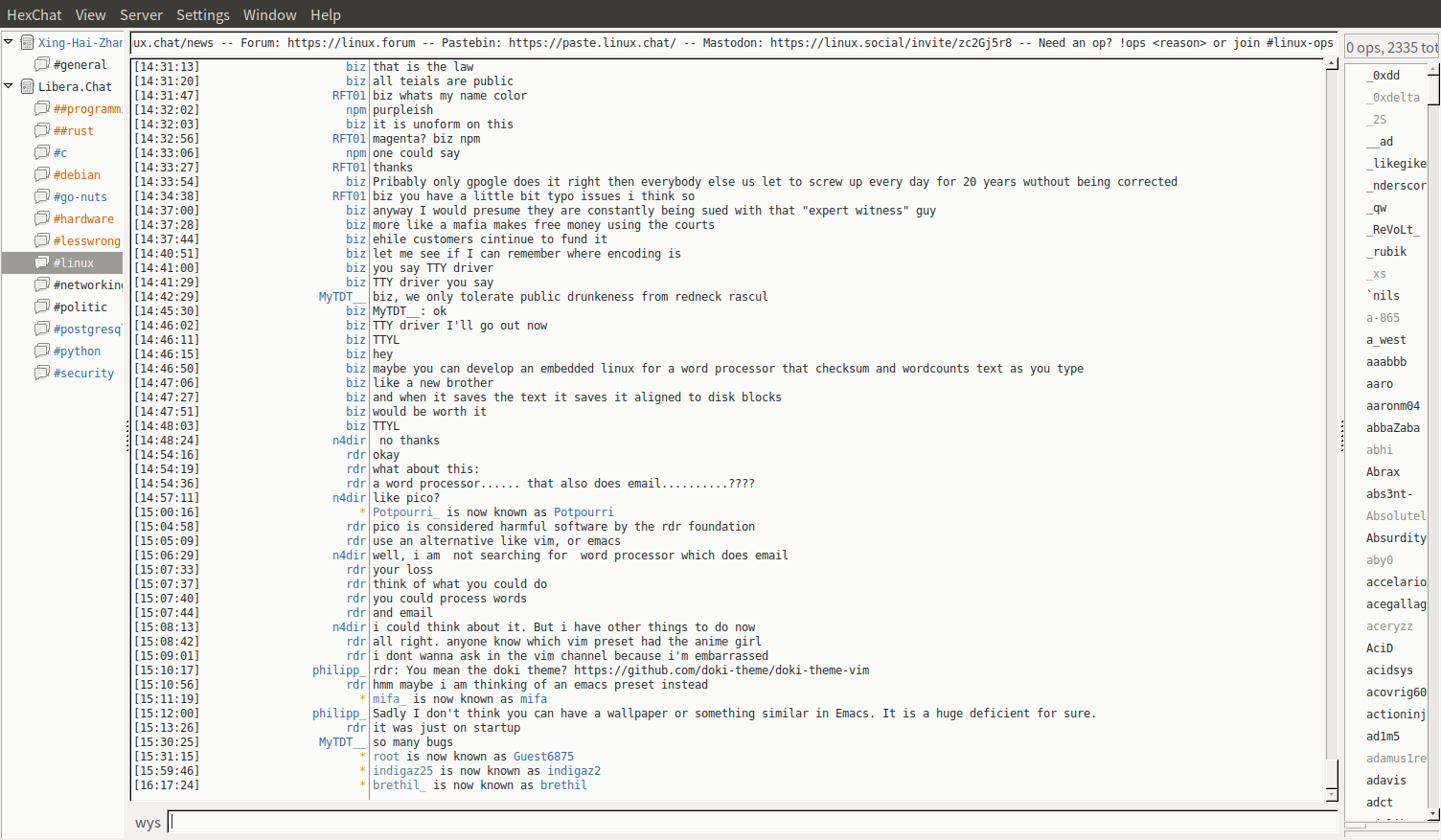
Task: Select the #hardware channel
Action: tap(83, 219)
